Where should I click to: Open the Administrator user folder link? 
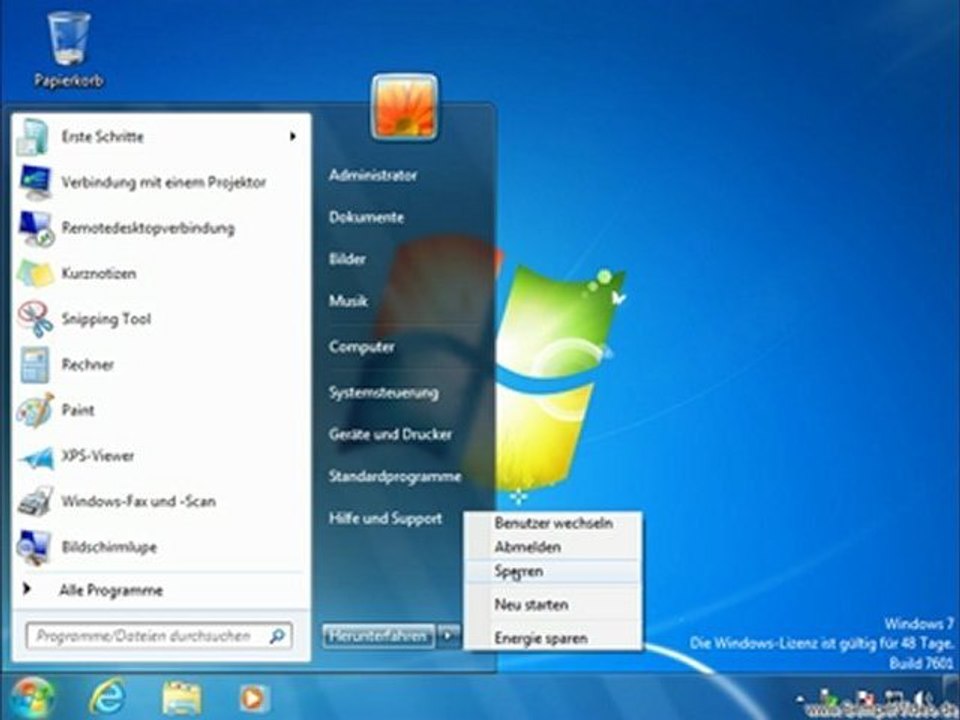372,176
